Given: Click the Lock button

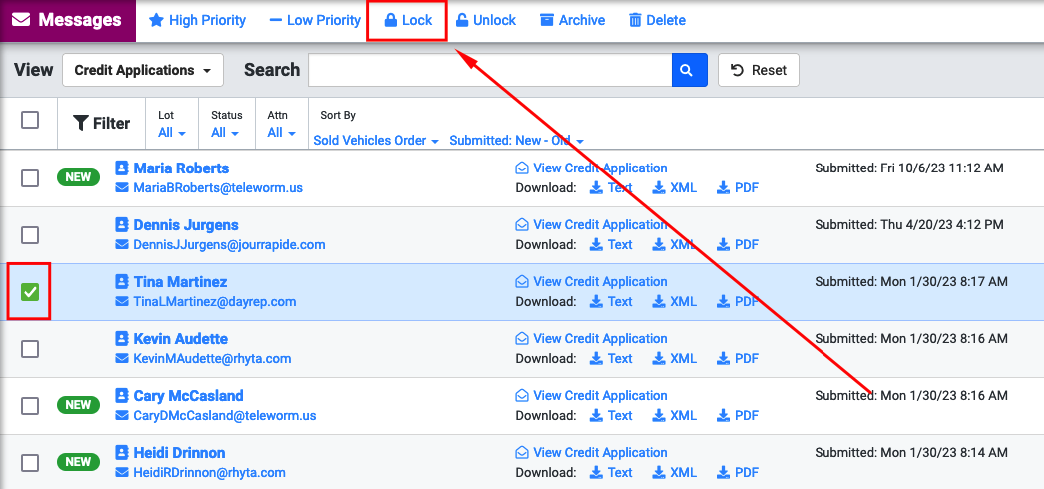Looking at the screenshot, I should click(x=407, y=21).
